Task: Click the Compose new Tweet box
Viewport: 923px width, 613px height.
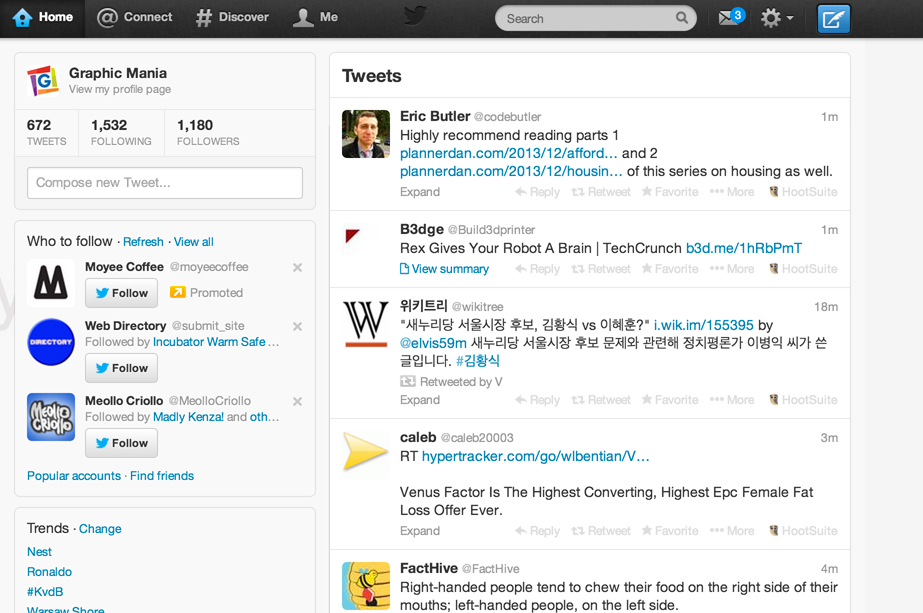Action: click(165, 183)
